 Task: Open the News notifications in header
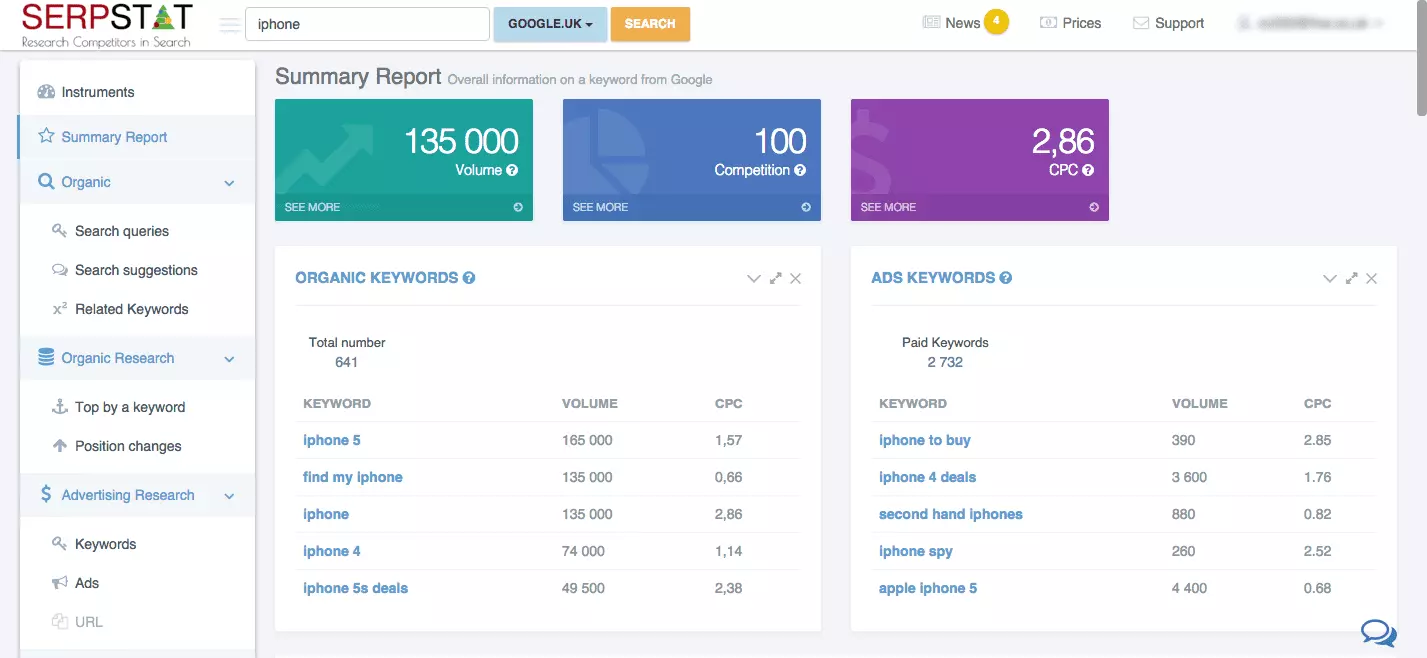click(963, 23)
